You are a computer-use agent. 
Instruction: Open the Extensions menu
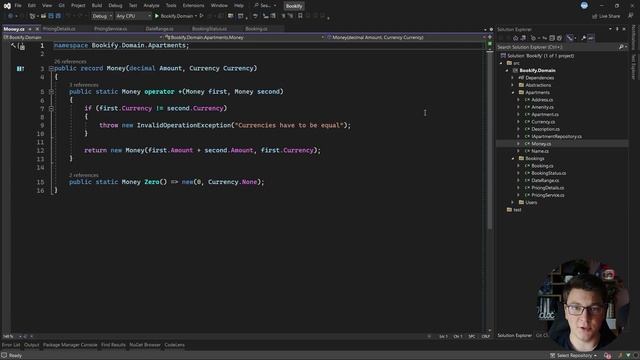tap(193, 6)
